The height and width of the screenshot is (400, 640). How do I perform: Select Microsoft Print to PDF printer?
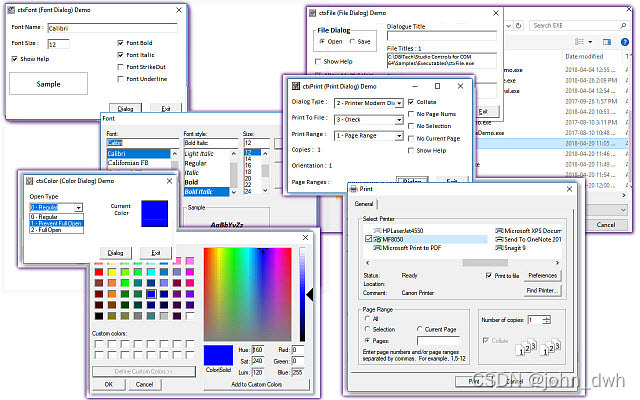pyautogui.click(x=407, y=248)
